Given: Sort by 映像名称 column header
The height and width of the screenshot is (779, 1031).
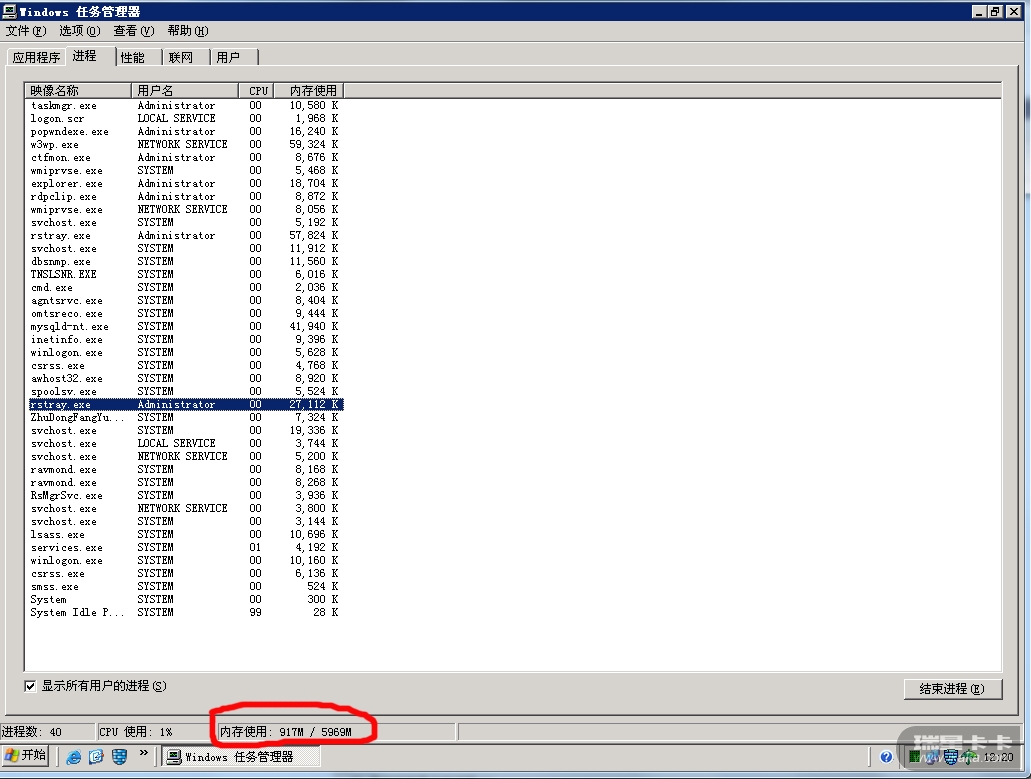Looking at the screenshot, I should pyautogui.click(x=78, y=91).
